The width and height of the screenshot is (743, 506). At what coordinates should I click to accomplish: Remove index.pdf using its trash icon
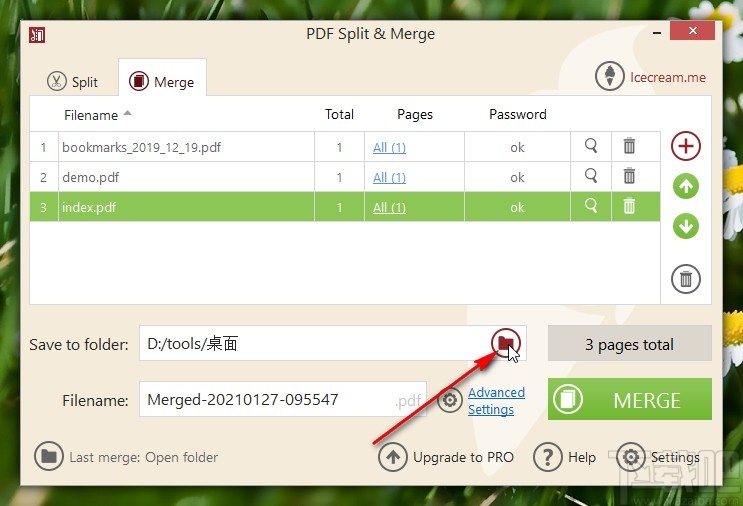[629, 206]
